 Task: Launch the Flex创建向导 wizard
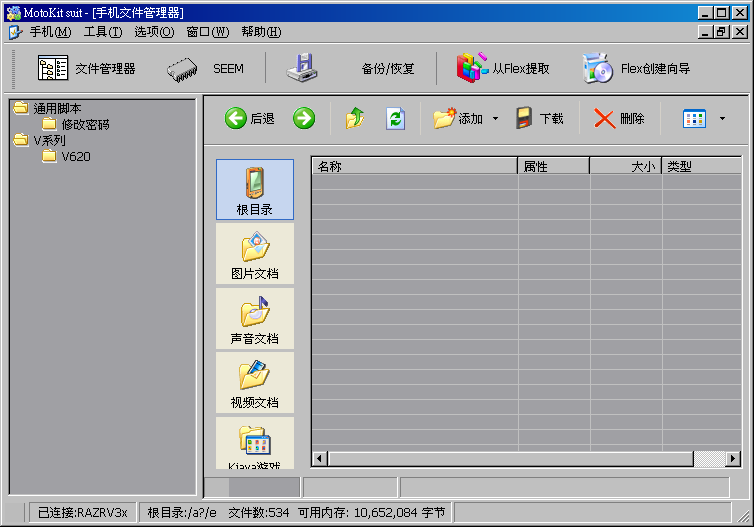[x=637, y=68]
